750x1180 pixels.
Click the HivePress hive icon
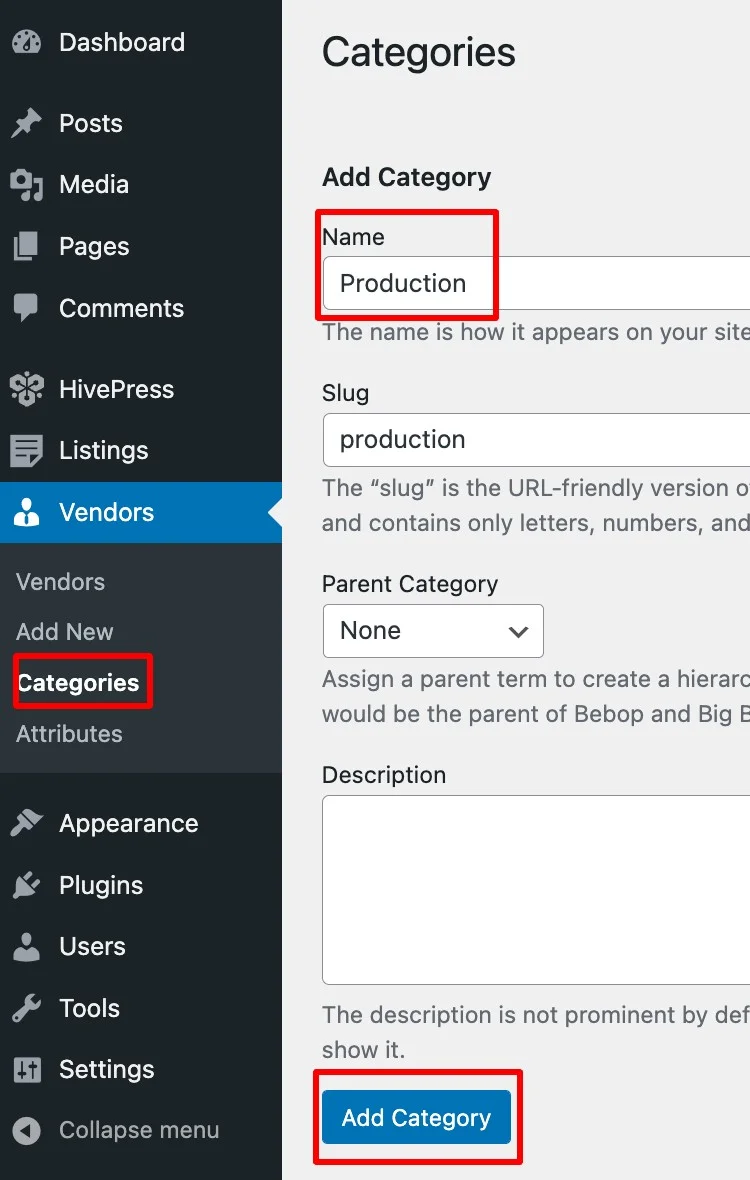pyautogui.click(x=26, y=390)
